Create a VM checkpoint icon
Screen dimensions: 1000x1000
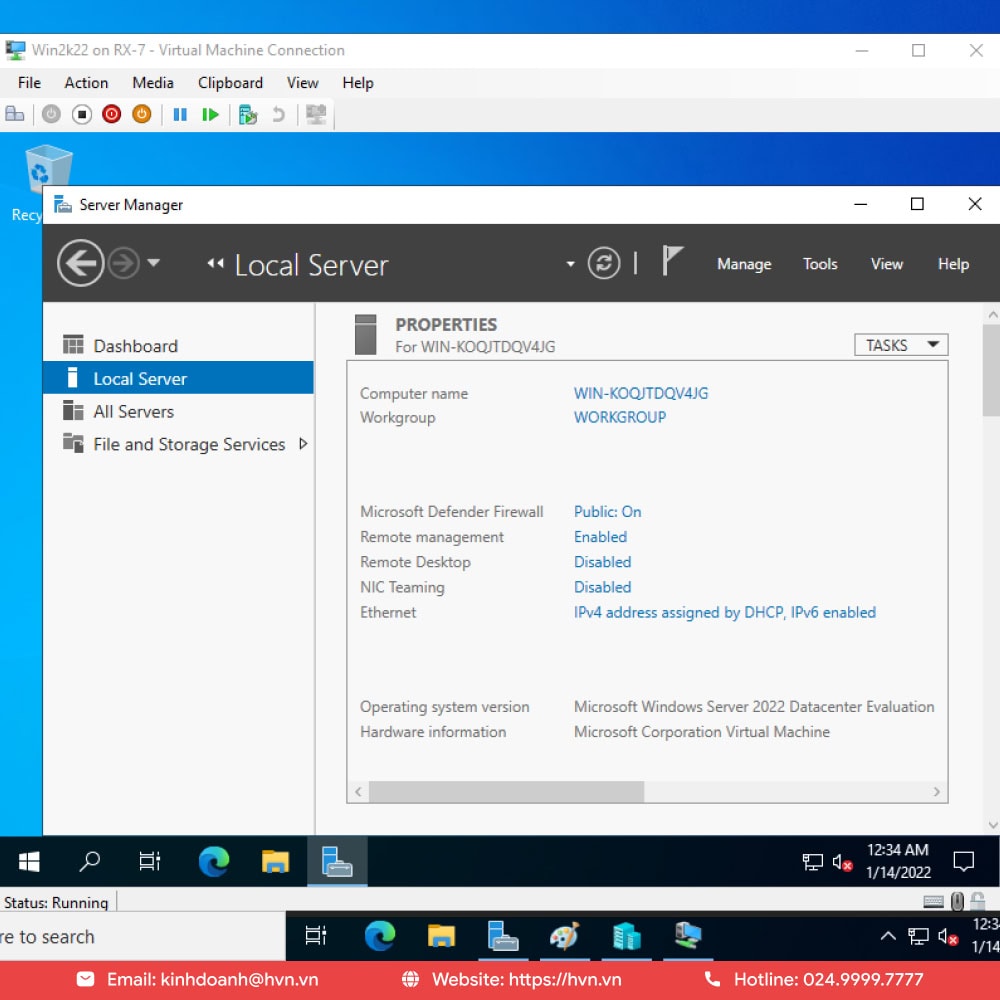point(247,115)
